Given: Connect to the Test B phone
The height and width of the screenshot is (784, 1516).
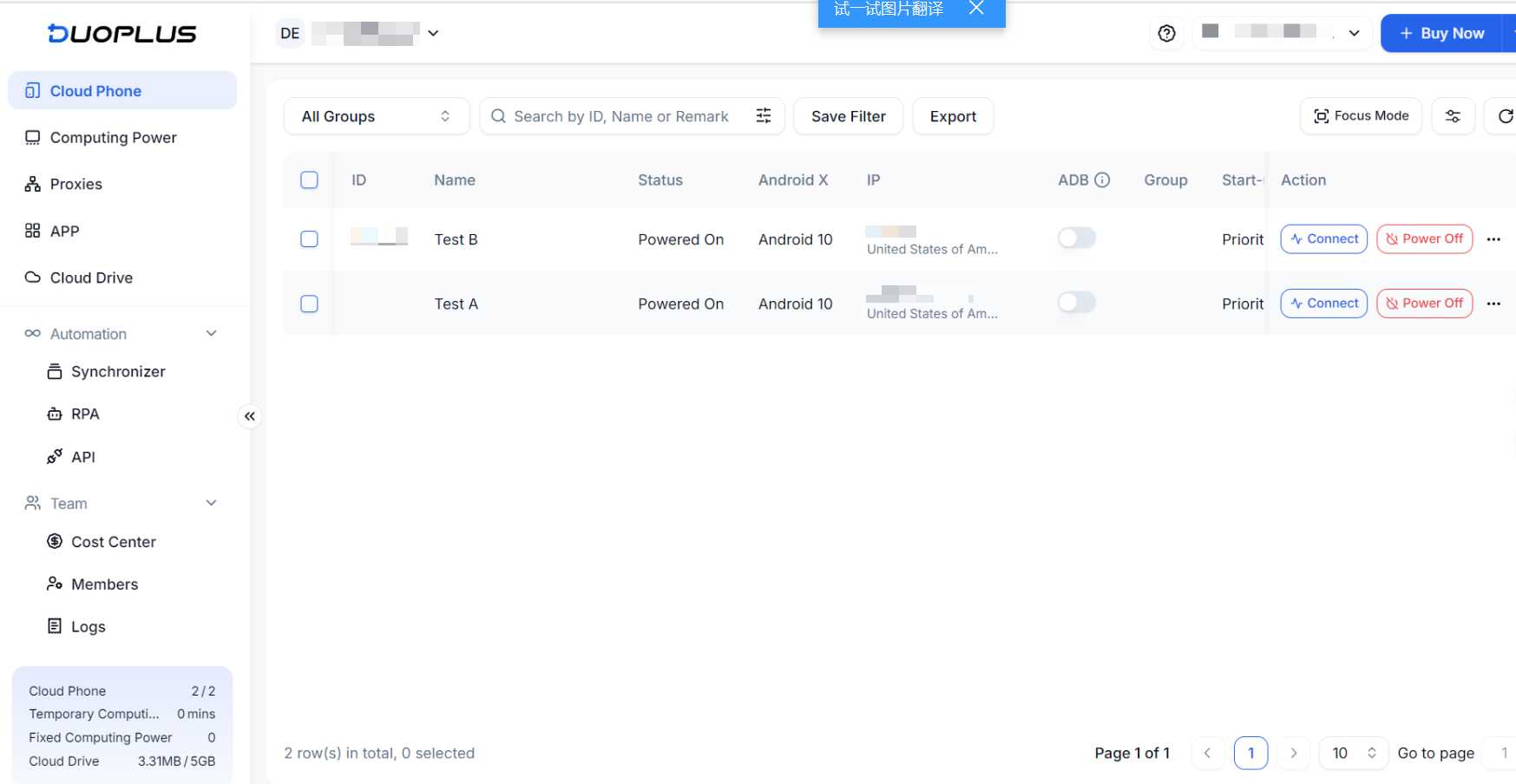Looking at the screenshot, I should pyautogui.click(x=1323, y=239).
